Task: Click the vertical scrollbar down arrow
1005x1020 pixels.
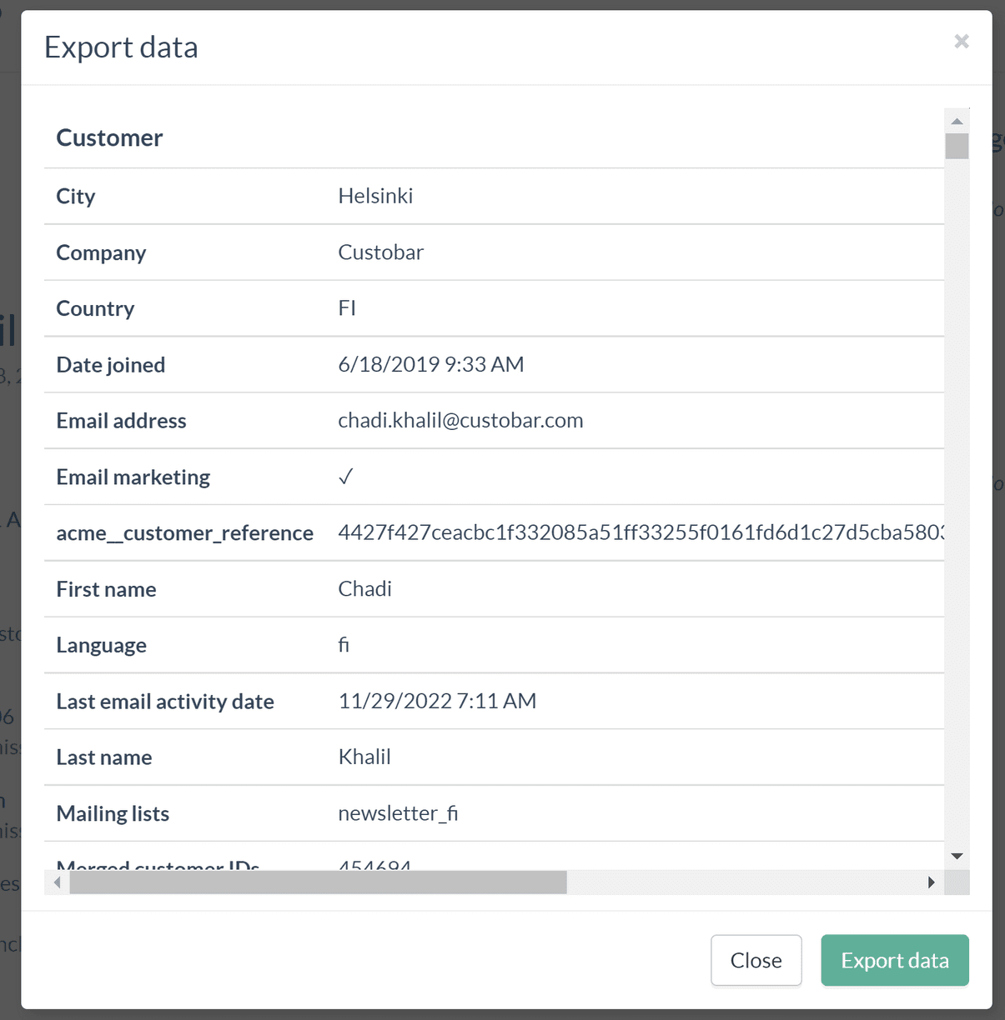Action: (956, 855)
